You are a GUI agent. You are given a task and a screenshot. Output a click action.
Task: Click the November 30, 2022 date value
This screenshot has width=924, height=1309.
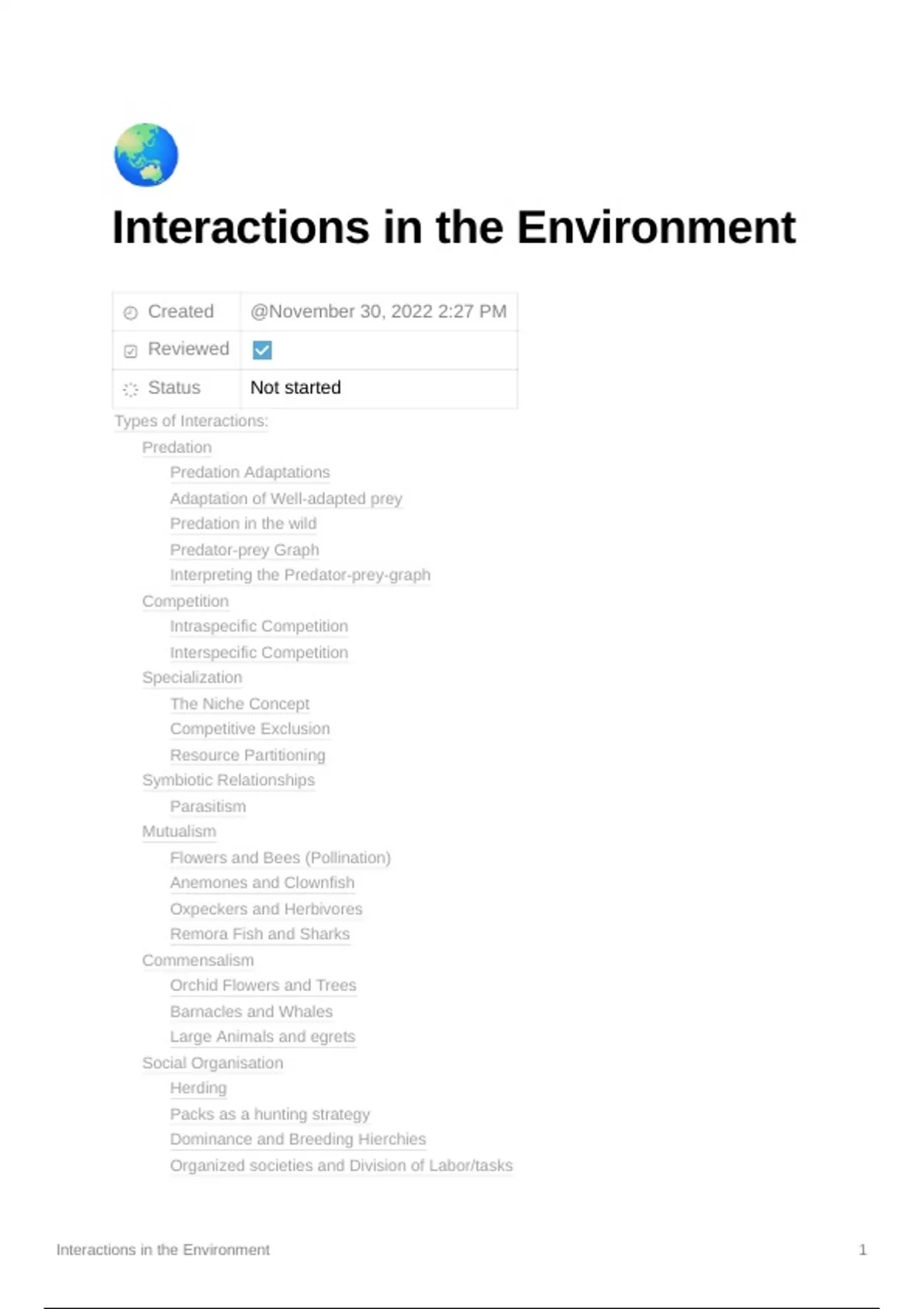pyautogui.click(x=378, y=312)
